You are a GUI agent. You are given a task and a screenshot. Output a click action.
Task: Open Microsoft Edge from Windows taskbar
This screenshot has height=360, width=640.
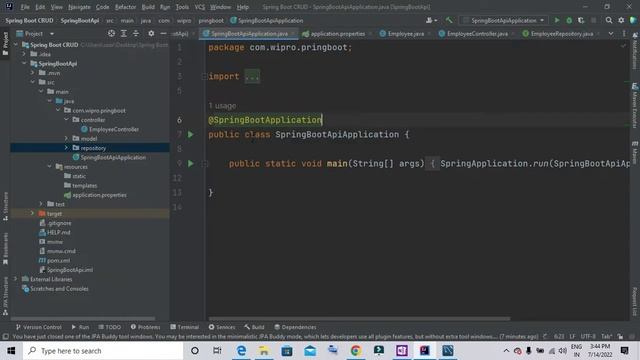[x=241, y=351]
